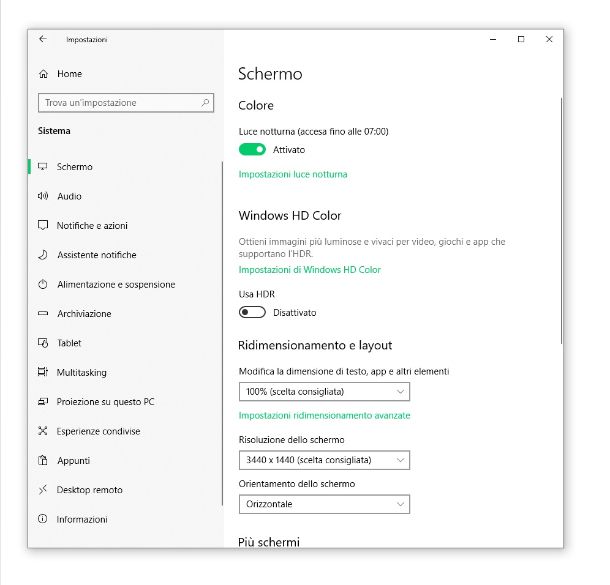Click the magnifier search icon

point(205,103)
